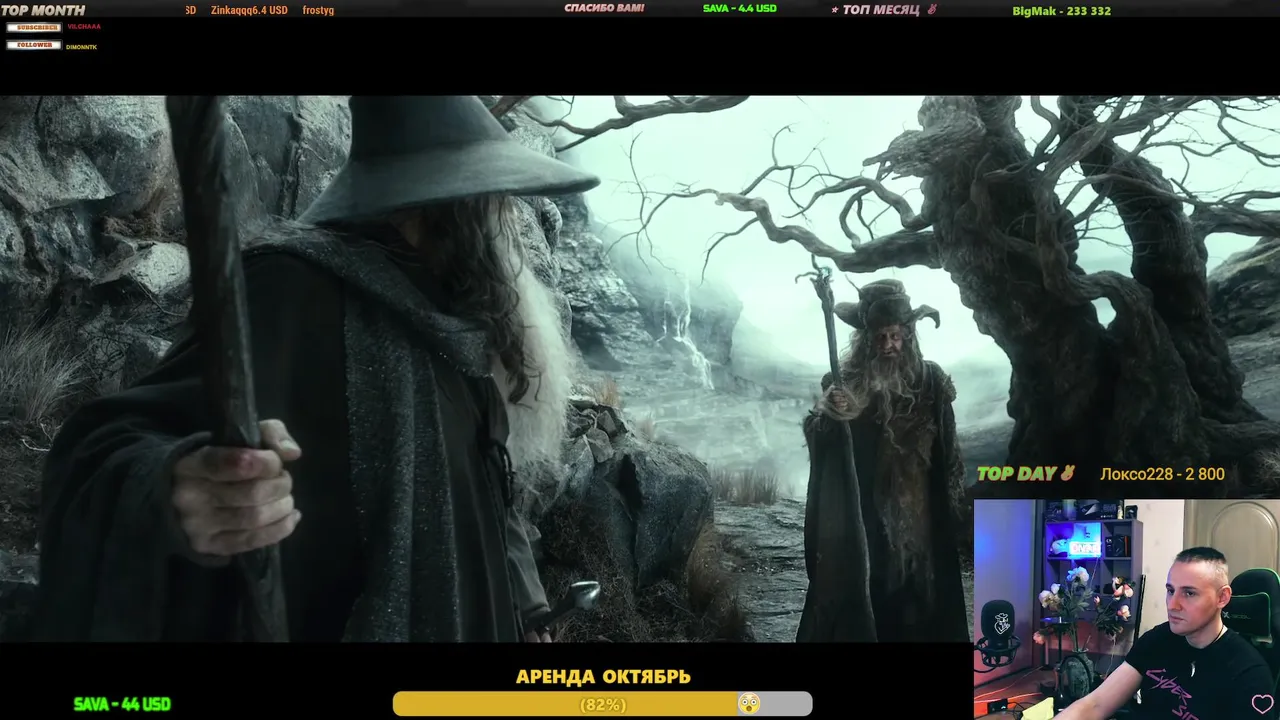The width and height of the screenshot is (1280, 720).
Task: Click the victory hand emoji beside ТОП МЕСЯЦ
Action: click(932, 9)
